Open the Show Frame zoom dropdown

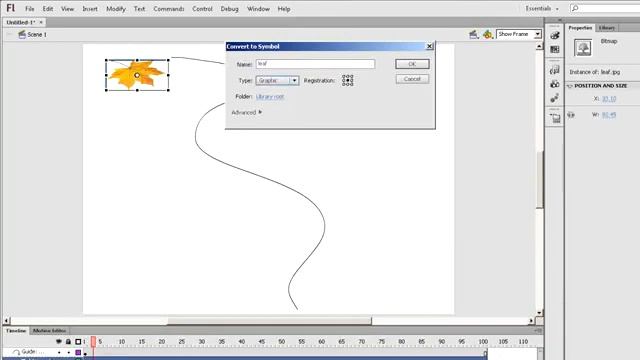pyautogui.click(x=519, y=34)
